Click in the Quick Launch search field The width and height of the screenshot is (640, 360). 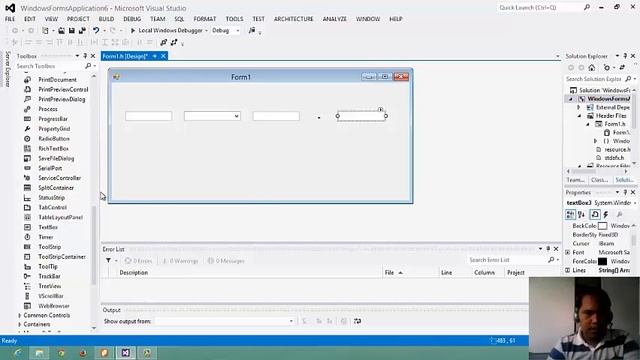540,8
